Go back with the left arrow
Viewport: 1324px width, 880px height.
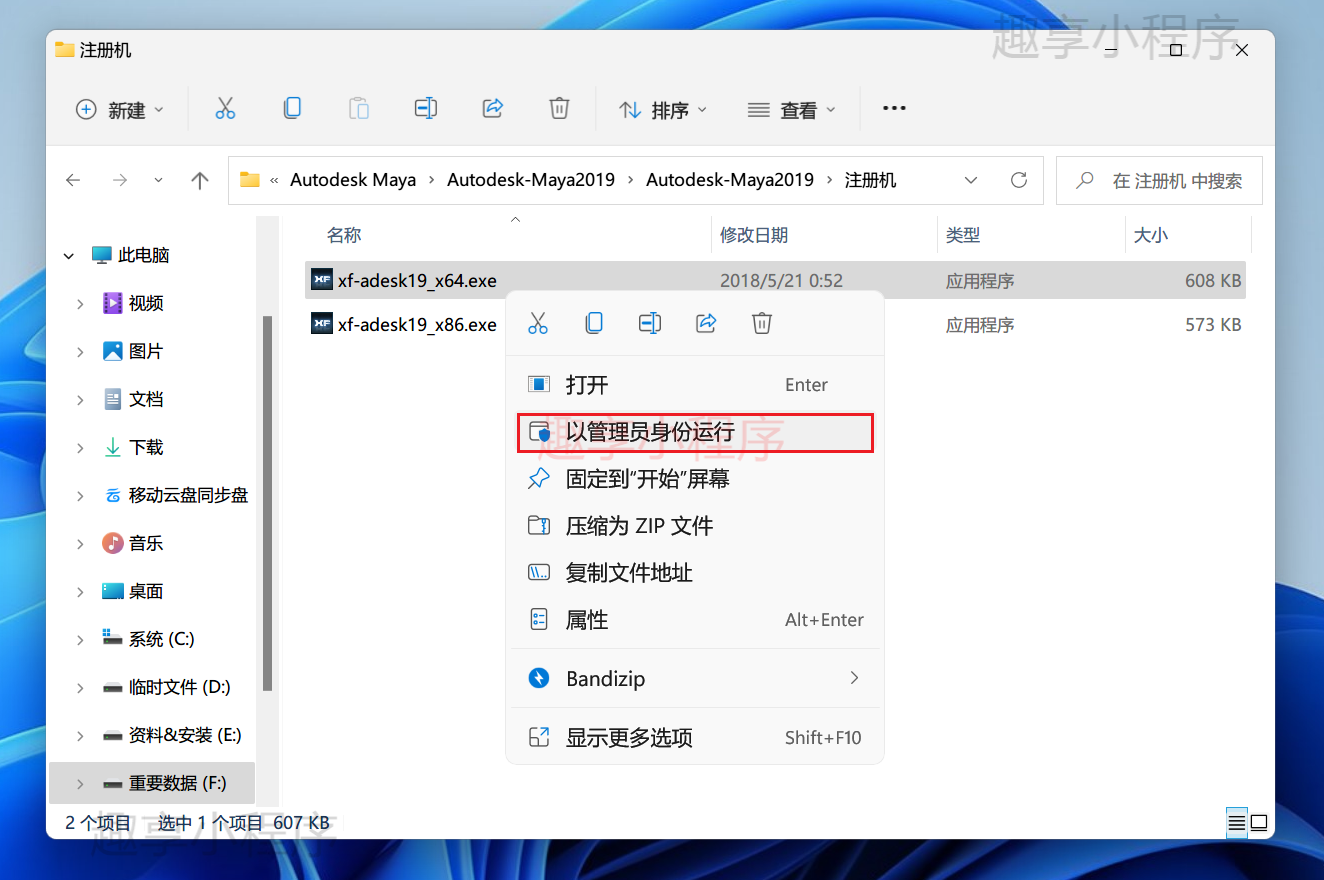(x=73, y=180)
